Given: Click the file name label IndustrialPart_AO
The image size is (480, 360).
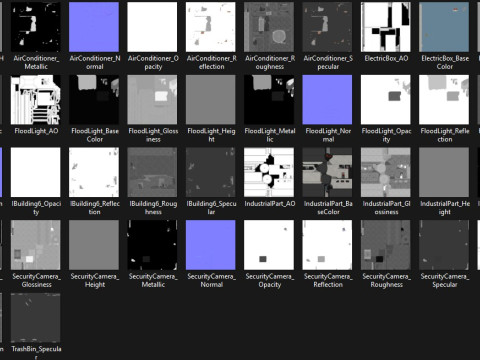Looking at the screenshot, I should click(270, 204).
